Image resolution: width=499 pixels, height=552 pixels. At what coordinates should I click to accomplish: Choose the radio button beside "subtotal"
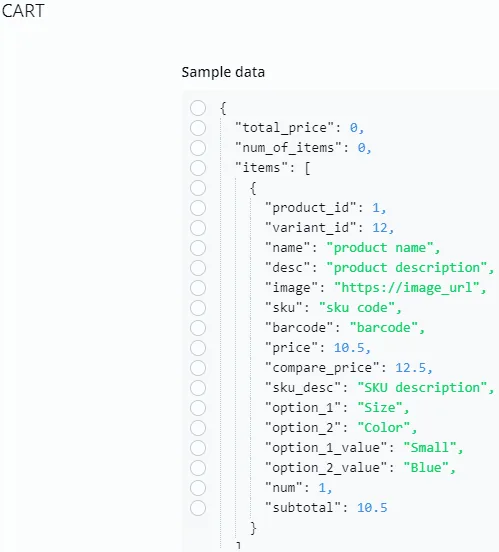click(198, 508)
